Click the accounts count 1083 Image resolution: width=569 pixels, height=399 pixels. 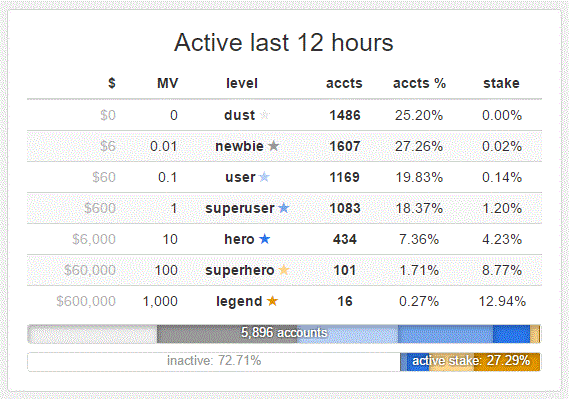[x=345, y=208]
